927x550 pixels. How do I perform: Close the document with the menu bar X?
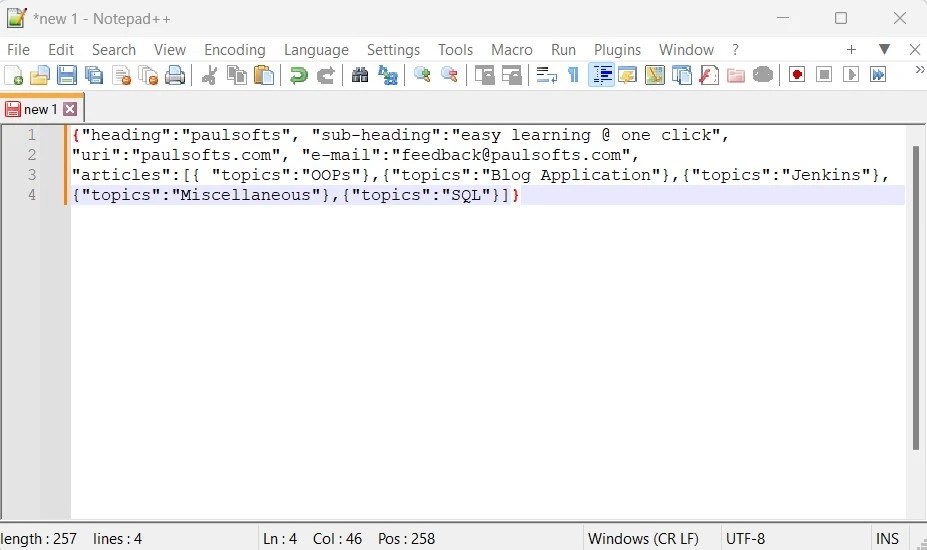(x=915, y=50)
